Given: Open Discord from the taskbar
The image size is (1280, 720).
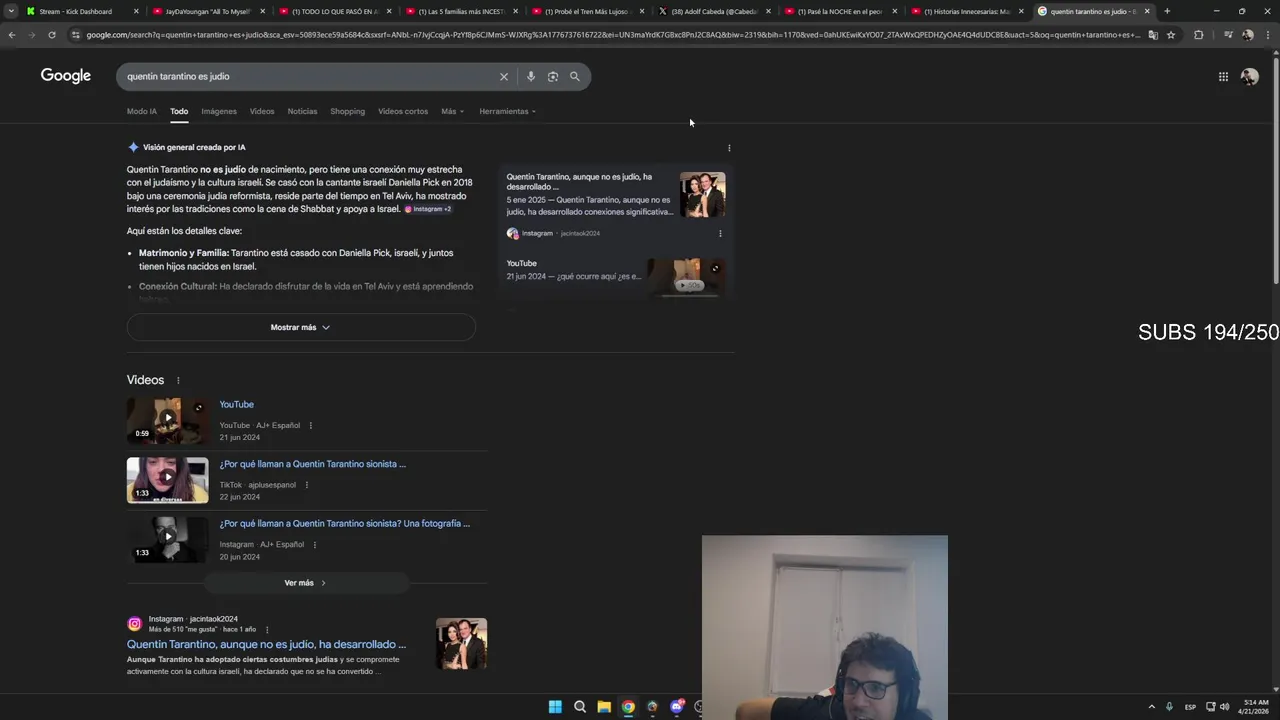Looking at the screenshot, I should click(677, 707).
